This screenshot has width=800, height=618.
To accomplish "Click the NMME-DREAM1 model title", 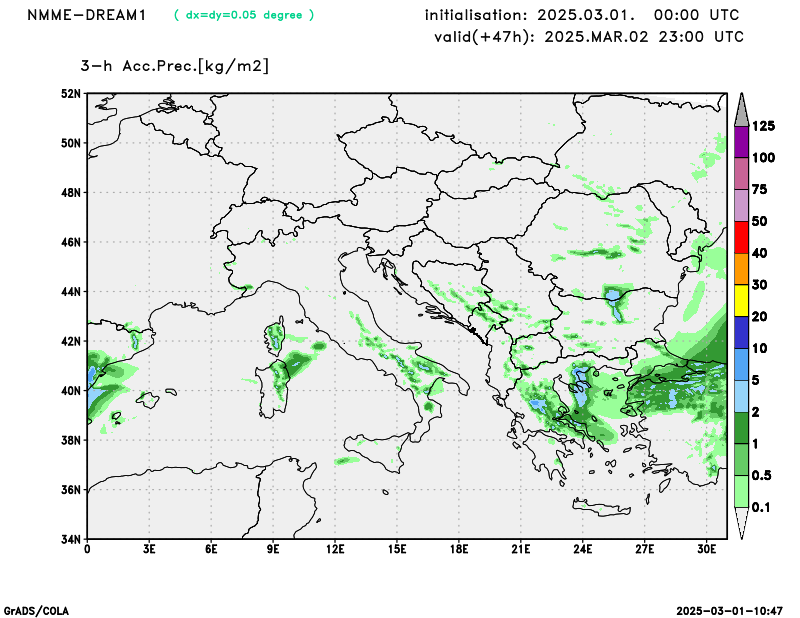I will click(86, 15).
